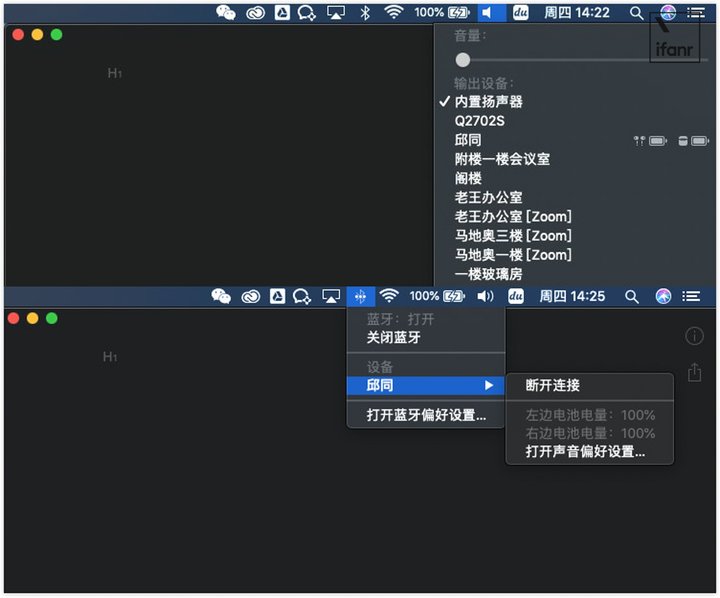Click green zoom button of upper window
Screen dimensions: 720x598
click(x=56, y=35)
